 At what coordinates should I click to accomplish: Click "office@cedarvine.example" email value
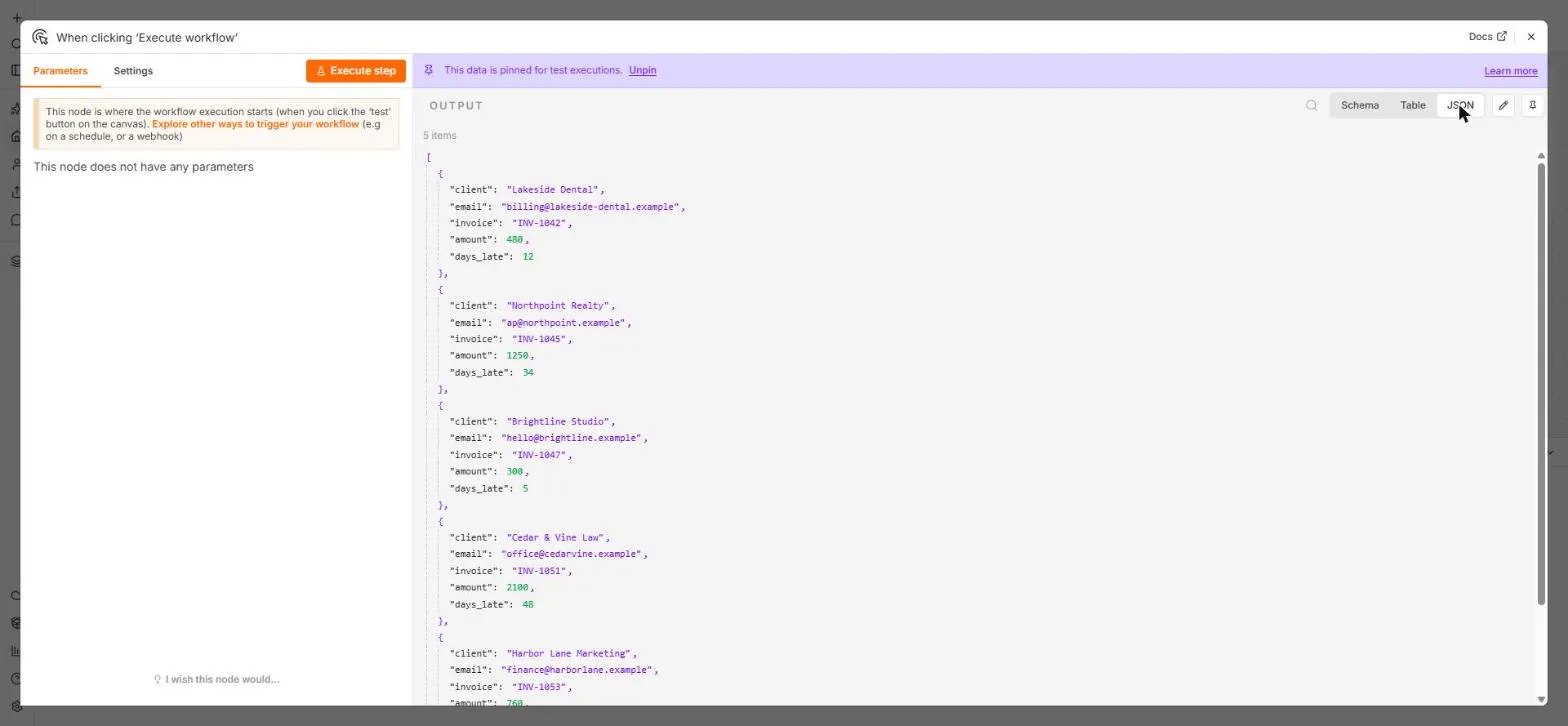point(572,554)
